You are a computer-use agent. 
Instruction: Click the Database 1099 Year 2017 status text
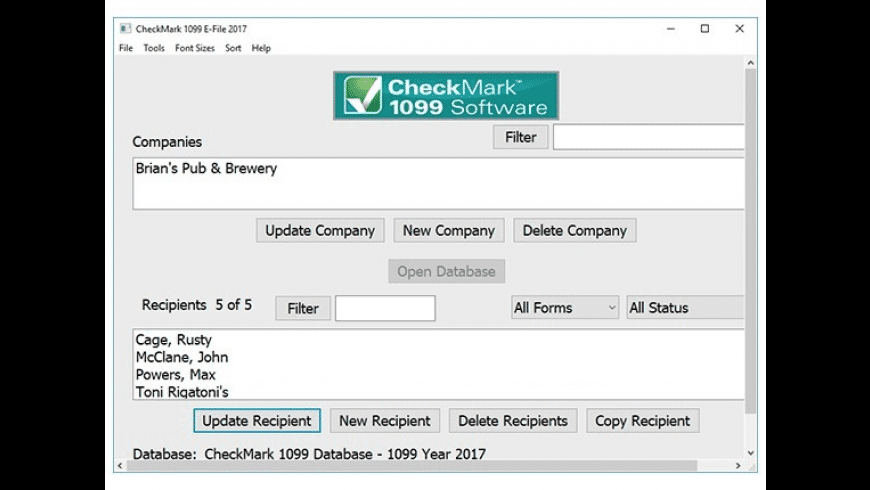[x=309, y=454]
